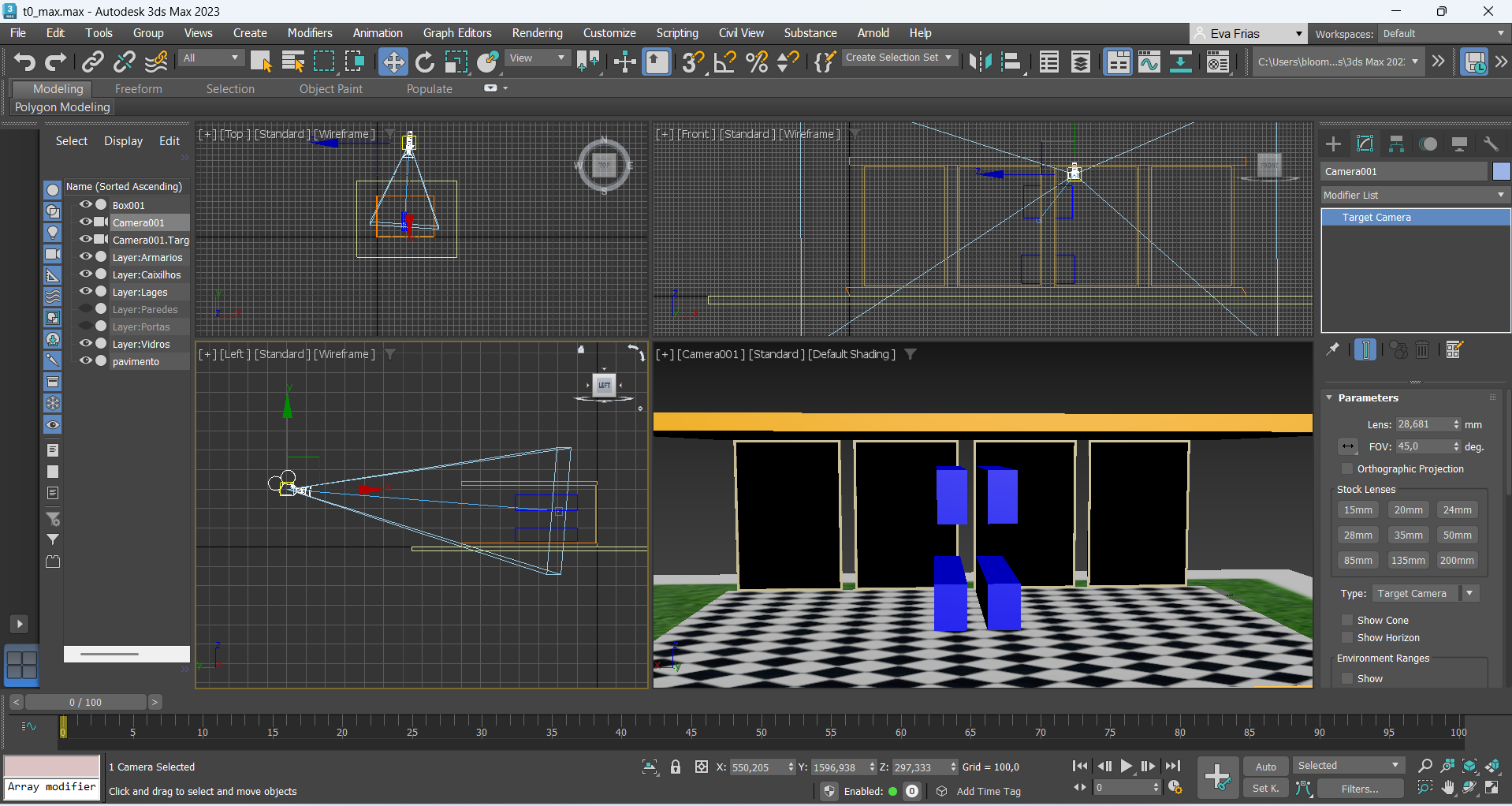Select the Move transform tool
The height and width of the screenshot is (806, 1512).
tap(393, 62)
